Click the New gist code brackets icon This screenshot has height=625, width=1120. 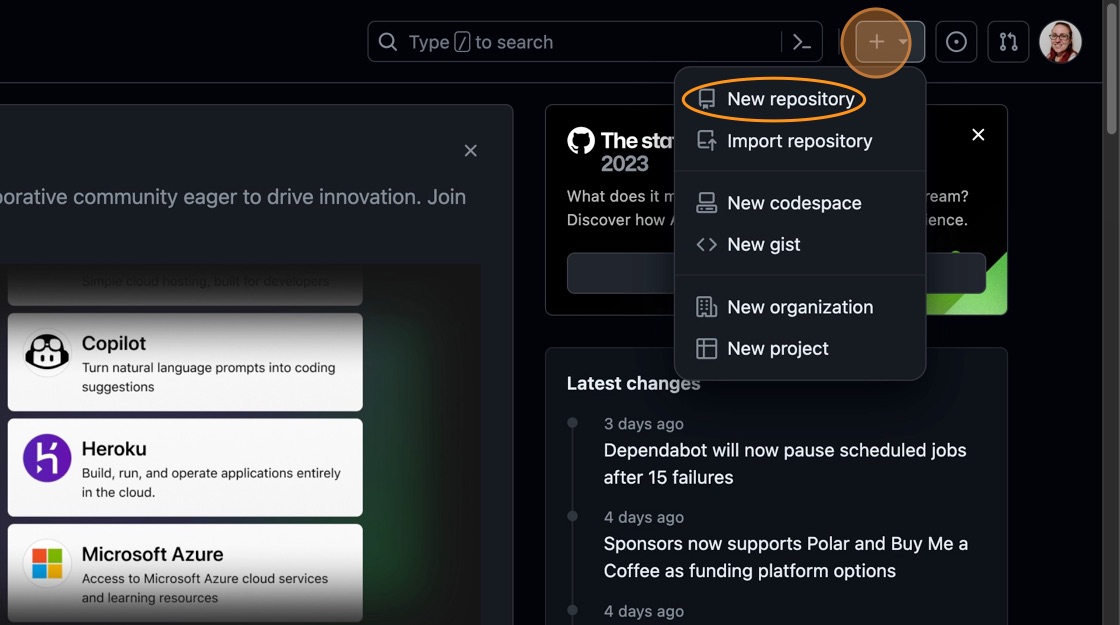(x=707, y=244)
